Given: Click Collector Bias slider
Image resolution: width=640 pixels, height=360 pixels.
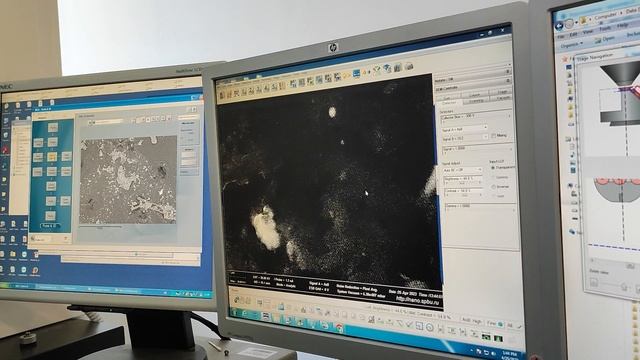Looking at the screenshot, I should click(x=476, y=119).
